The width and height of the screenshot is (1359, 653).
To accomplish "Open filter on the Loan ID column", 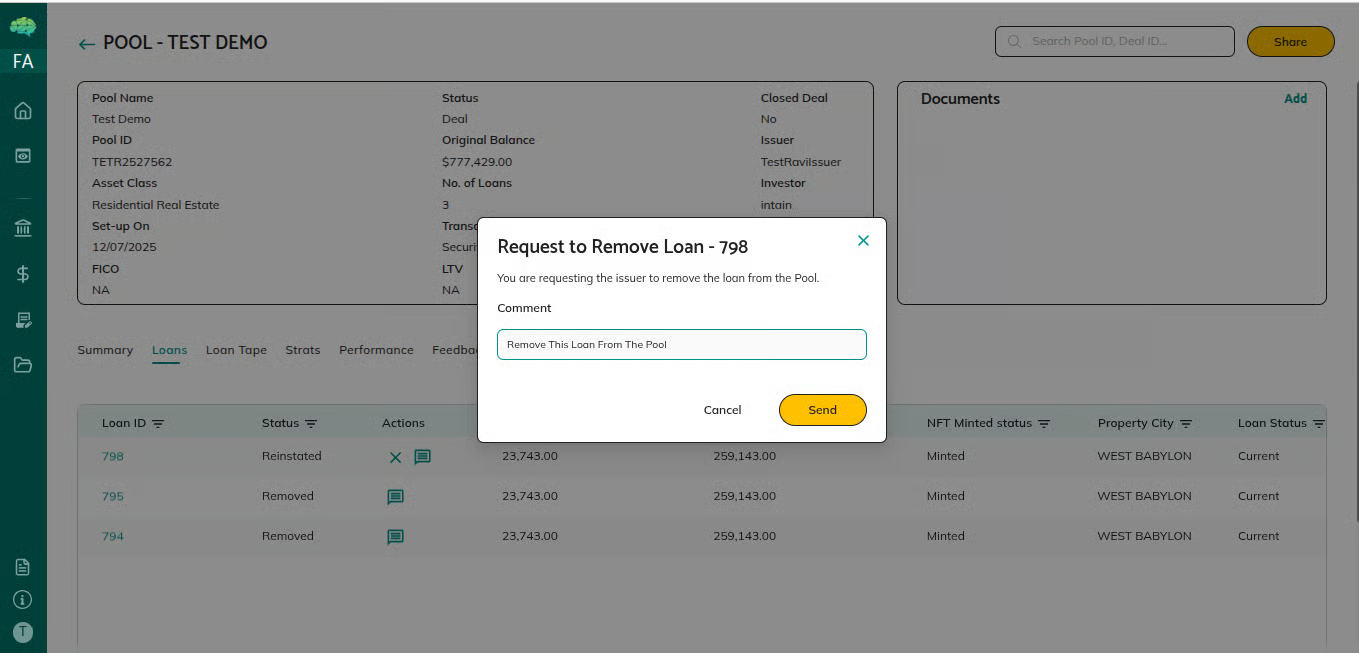I will (158, 424).
